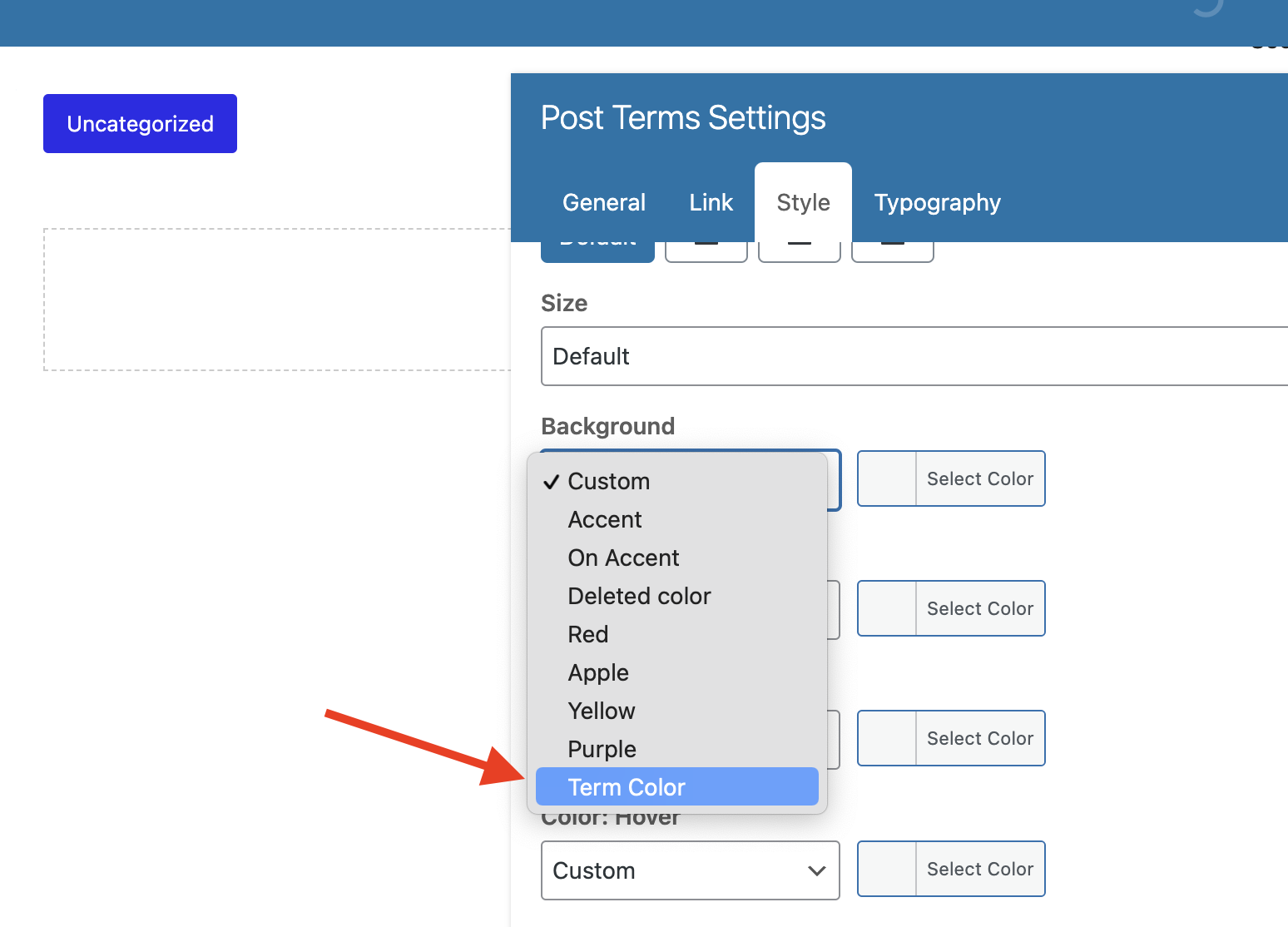
Task: Choose the highlighted Term Color option
Action: [x=627, y=787]
